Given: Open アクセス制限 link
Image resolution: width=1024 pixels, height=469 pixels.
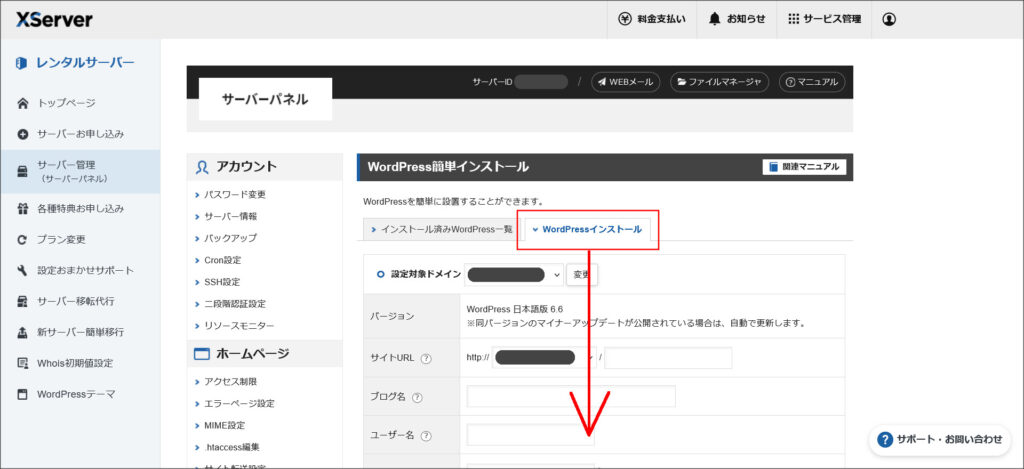Looking at the screenshot, I should click(230, 381).
